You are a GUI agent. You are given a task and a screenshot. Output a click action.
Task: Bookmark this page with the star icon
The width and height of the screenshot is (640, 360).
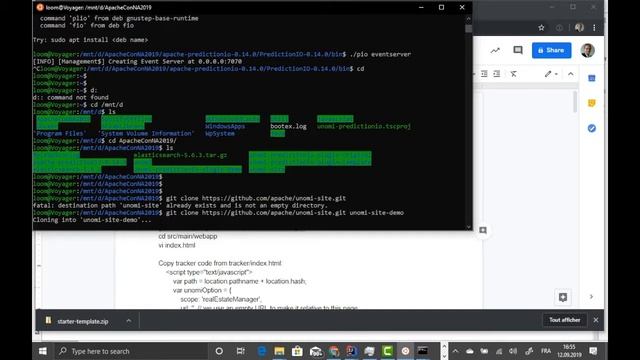tap(541, 28)
